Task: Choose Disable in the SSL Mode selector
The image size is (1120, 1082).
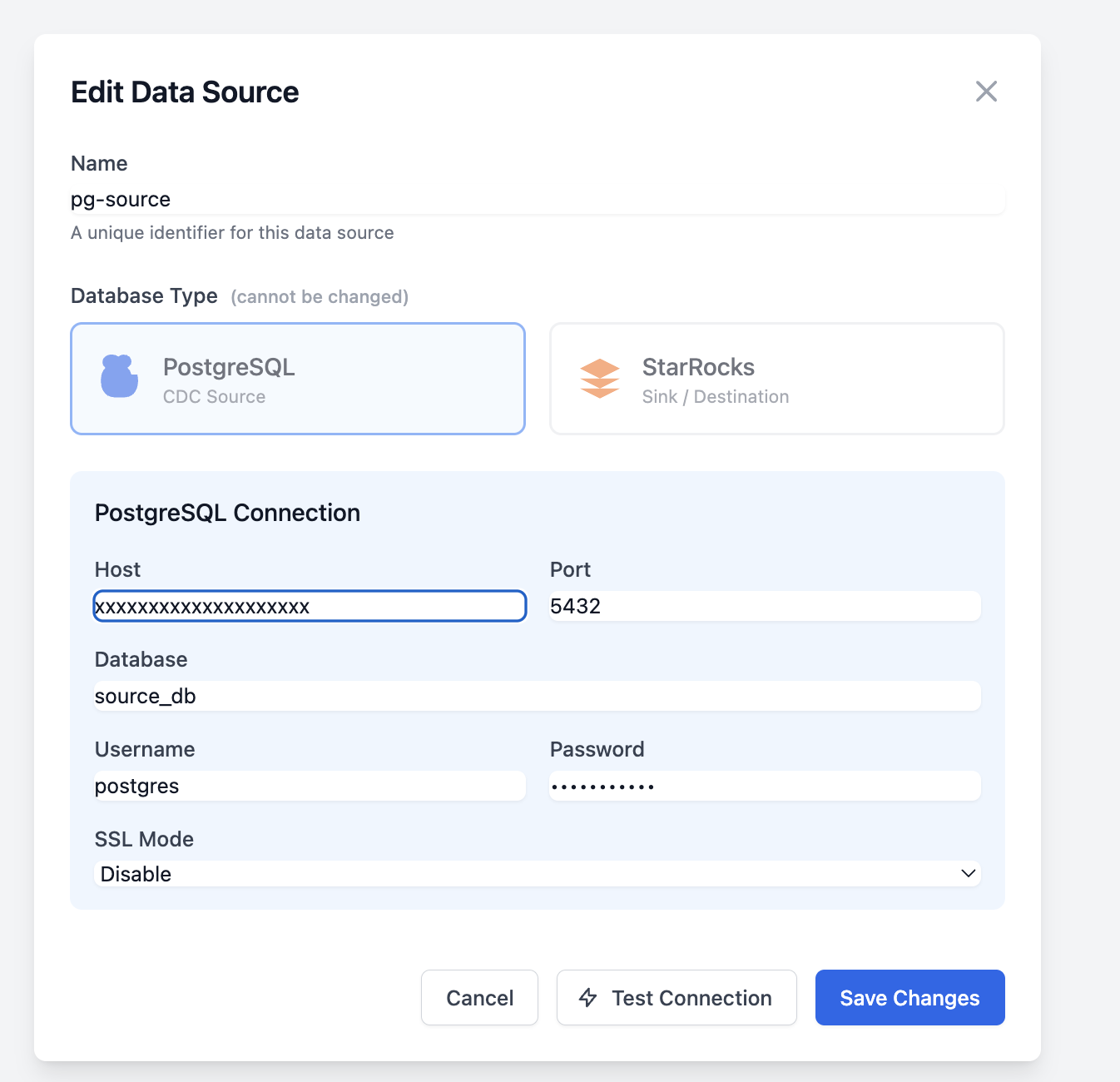Action: coord(537,873)
